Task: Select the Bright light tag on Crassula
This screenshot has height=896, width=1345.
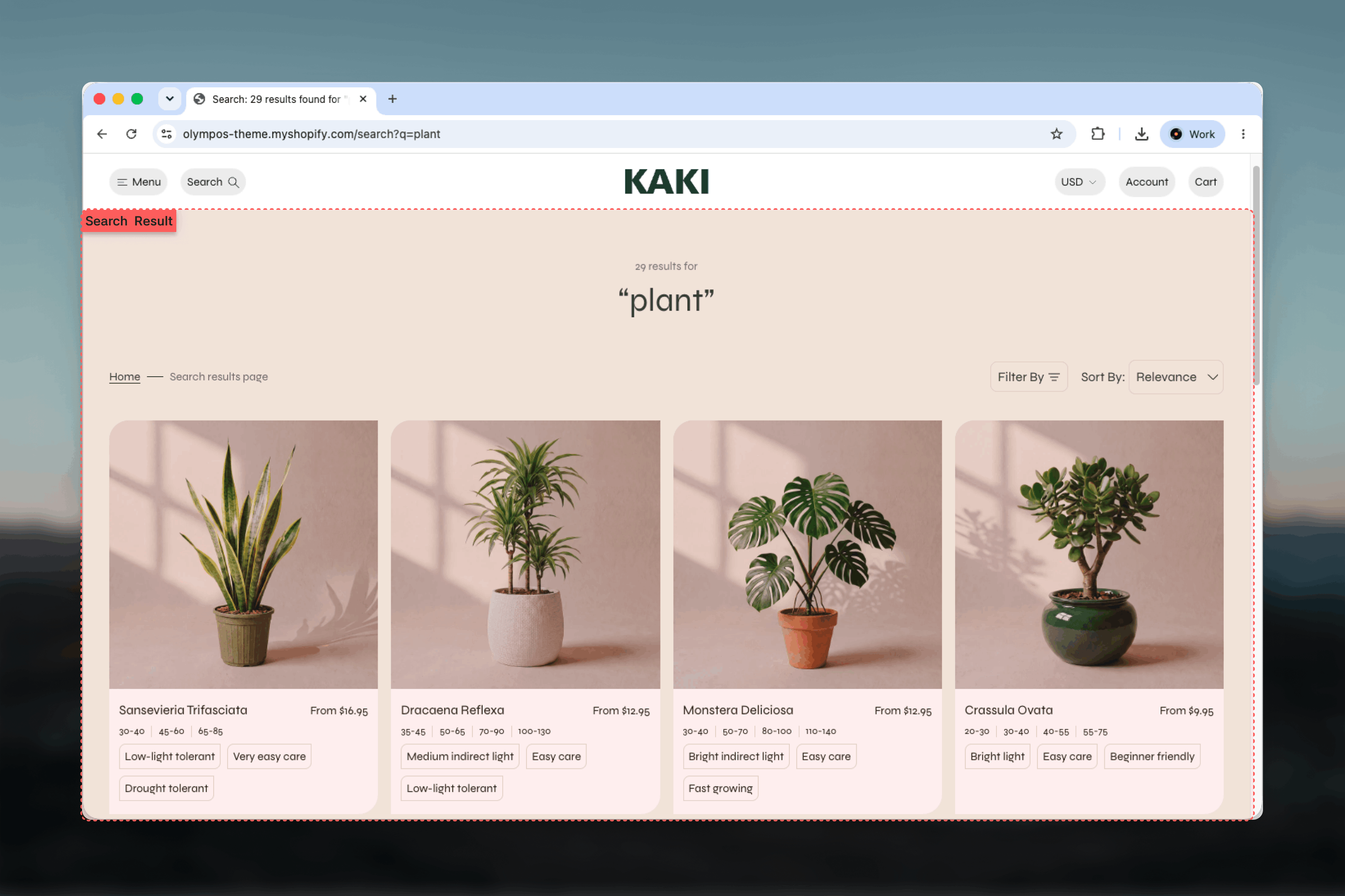Action: pos(997,756)
